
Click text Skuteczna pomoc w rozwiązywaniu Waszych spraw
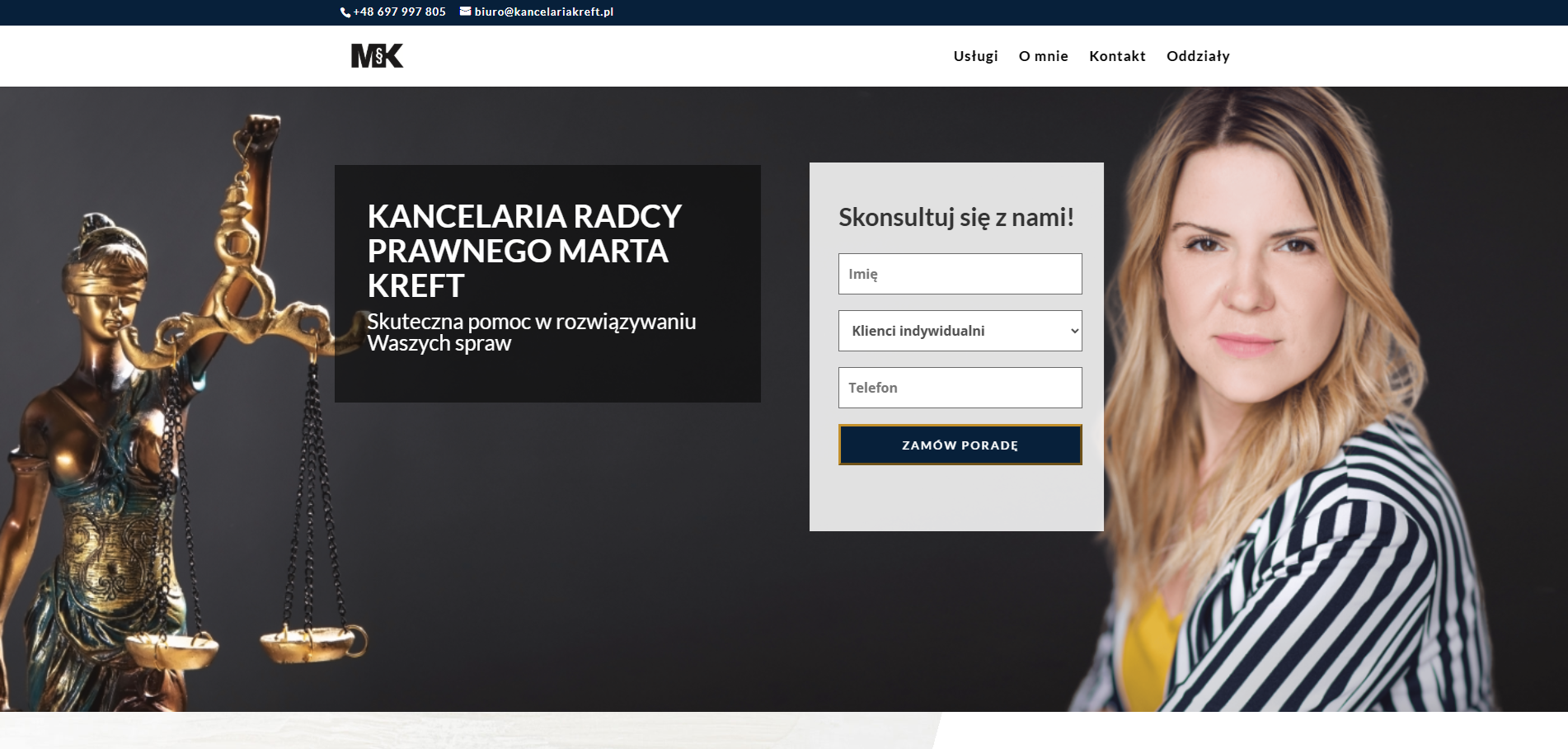click(532, 332)
